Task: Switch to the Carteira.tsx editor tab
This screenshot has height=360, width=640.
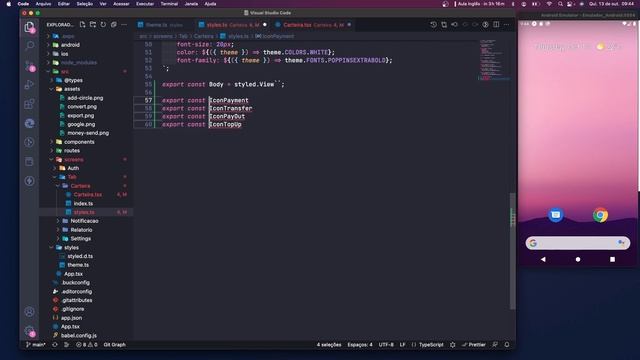Action: (313, 25)
